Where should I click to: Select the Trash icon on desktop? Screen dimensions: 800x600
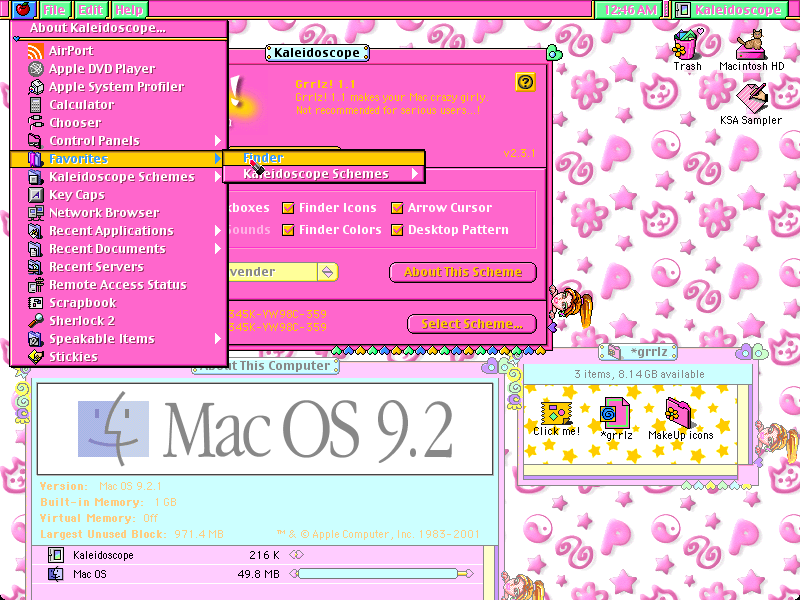click(x=686, y=44)
